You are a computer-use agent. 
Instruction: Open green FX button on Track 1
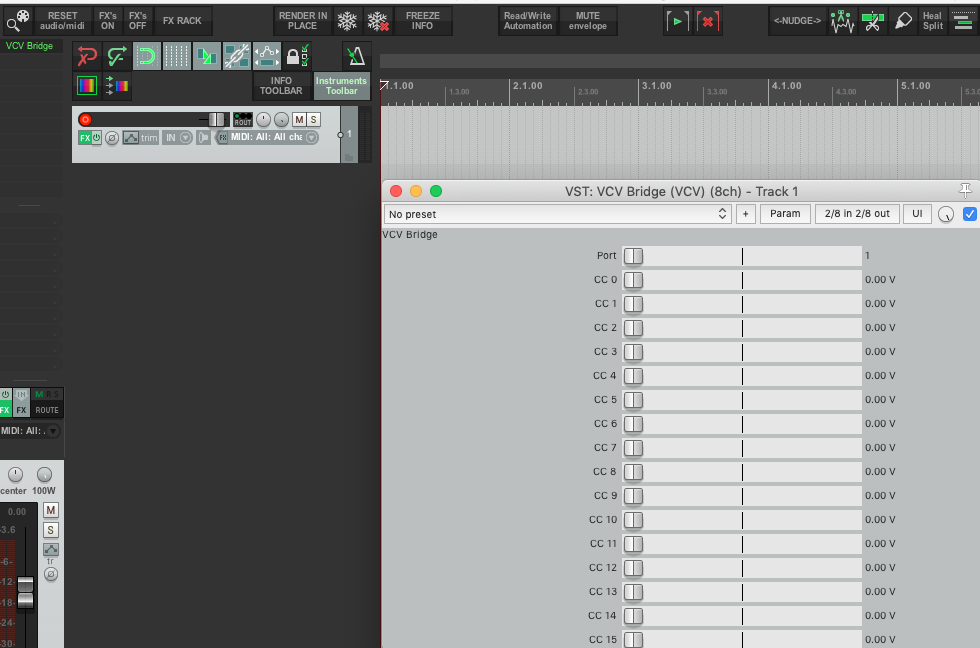pos(85,137)
